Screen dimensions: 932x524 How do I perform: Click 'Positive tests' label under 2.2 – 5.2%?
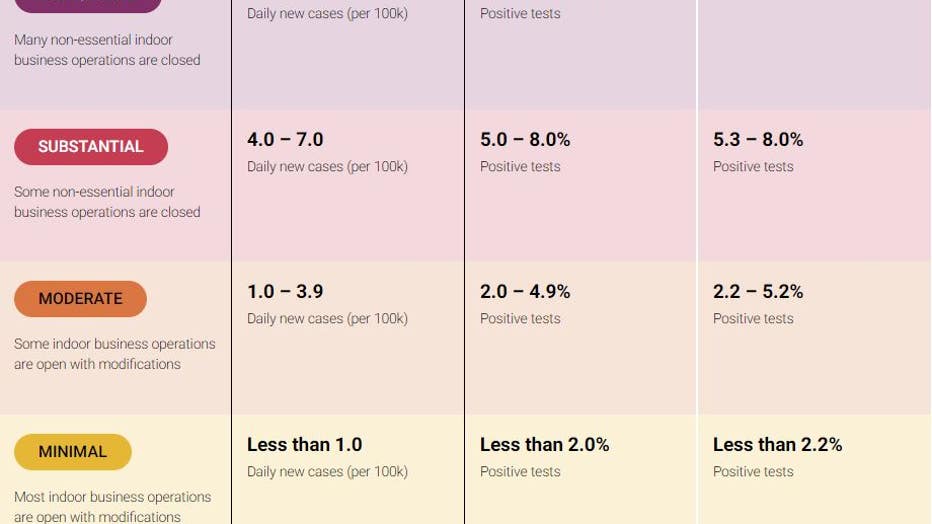753,318
